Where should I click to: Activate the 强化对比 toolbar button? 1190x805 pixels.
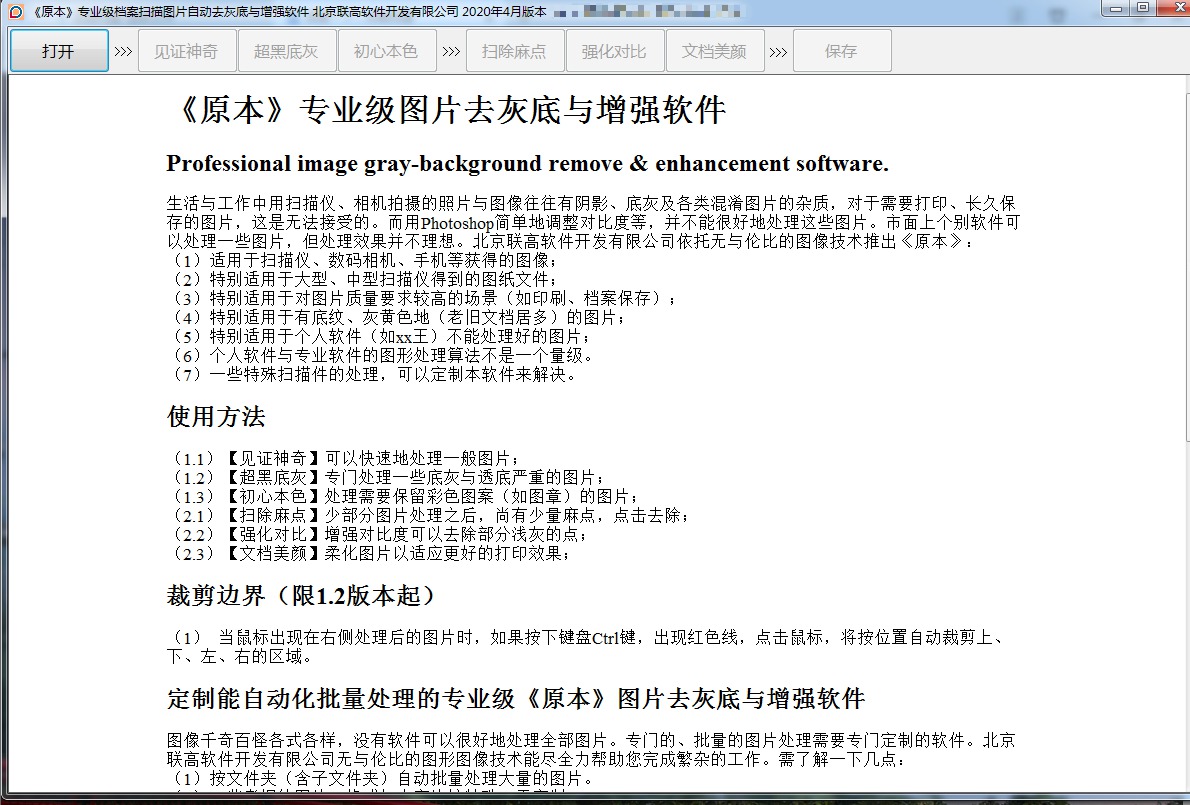click(615, 51)
